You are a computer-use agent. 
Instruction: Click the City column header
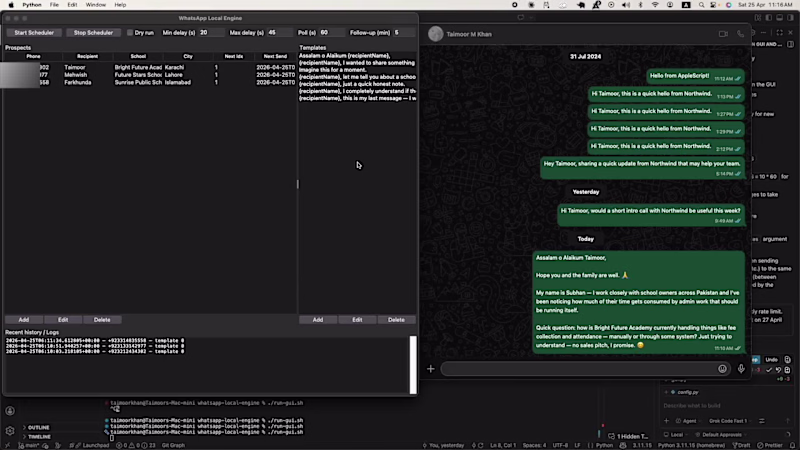(188, 57)
